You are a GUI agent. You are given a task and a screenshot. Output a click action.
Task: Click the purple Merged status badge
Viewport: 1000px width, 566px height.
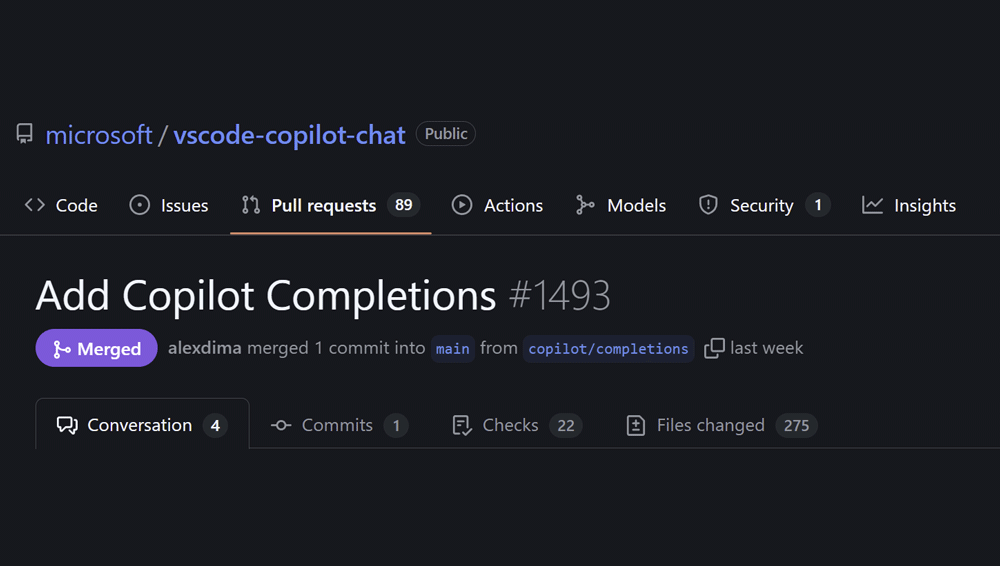[x=96, y=348]
